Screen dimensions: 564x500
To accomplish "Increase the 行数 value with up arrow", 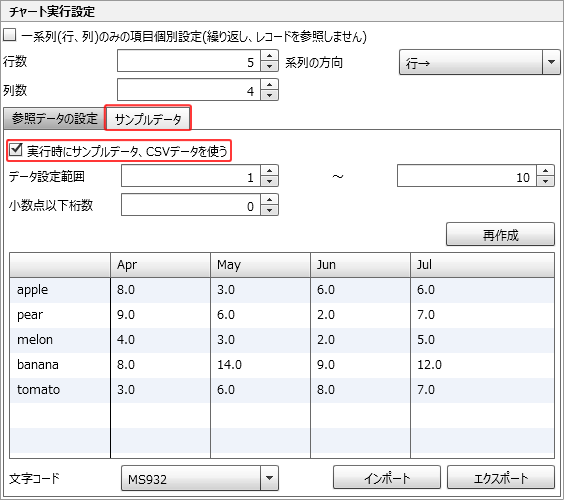I will [269, 55].
